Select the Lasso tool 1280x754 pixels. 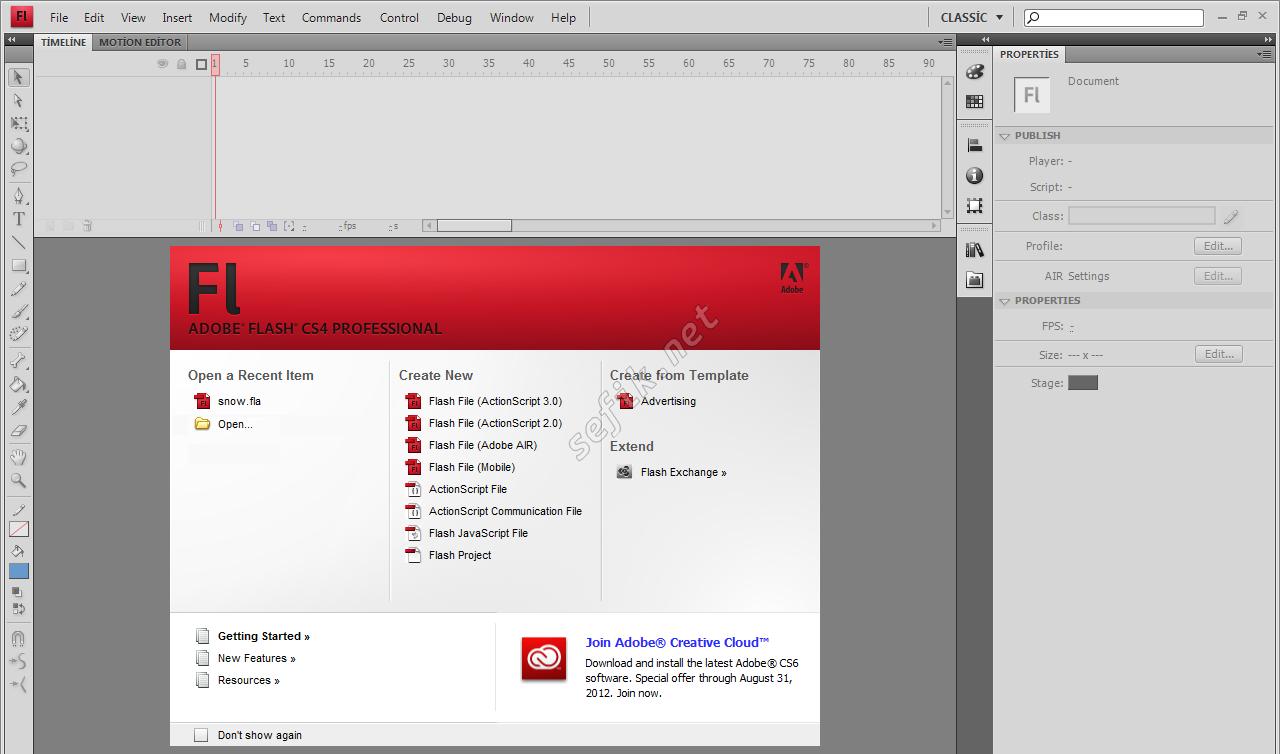point(18,169)
